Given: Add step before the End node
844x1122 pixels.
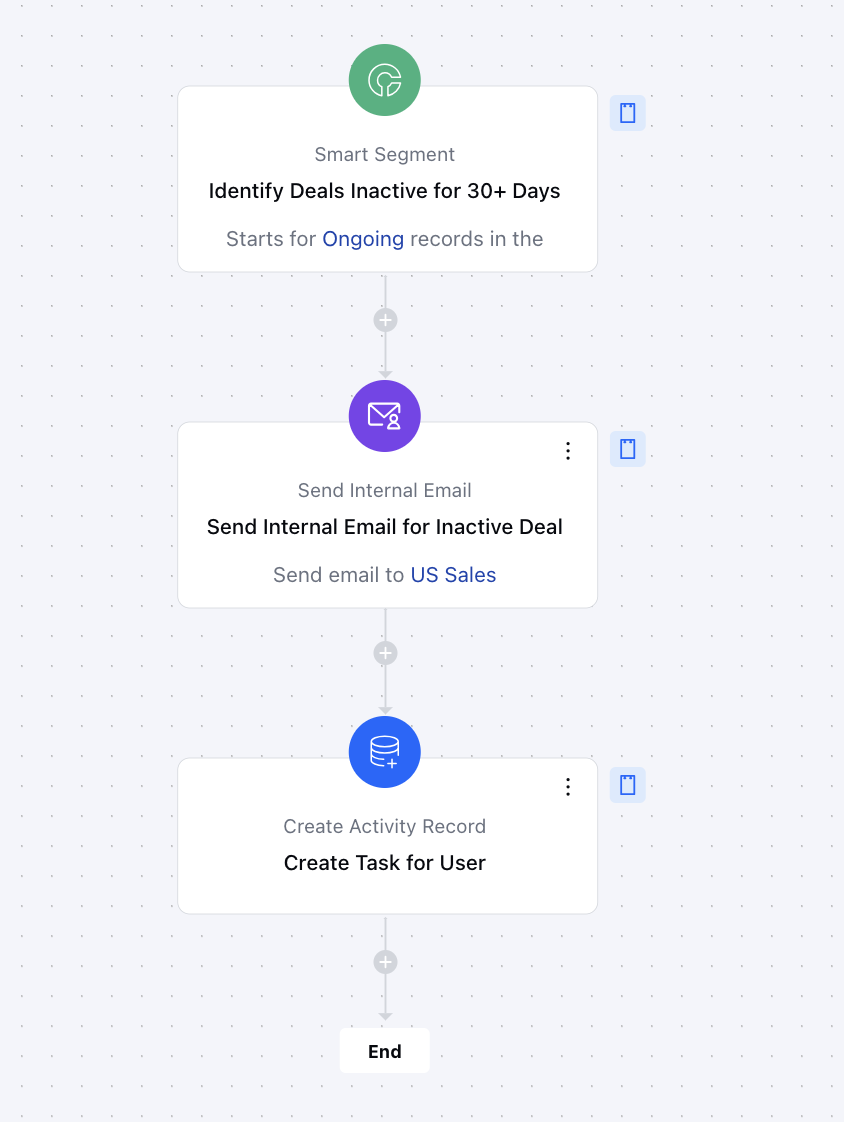Looking at the screenshot, I should (x=385, y=962).
